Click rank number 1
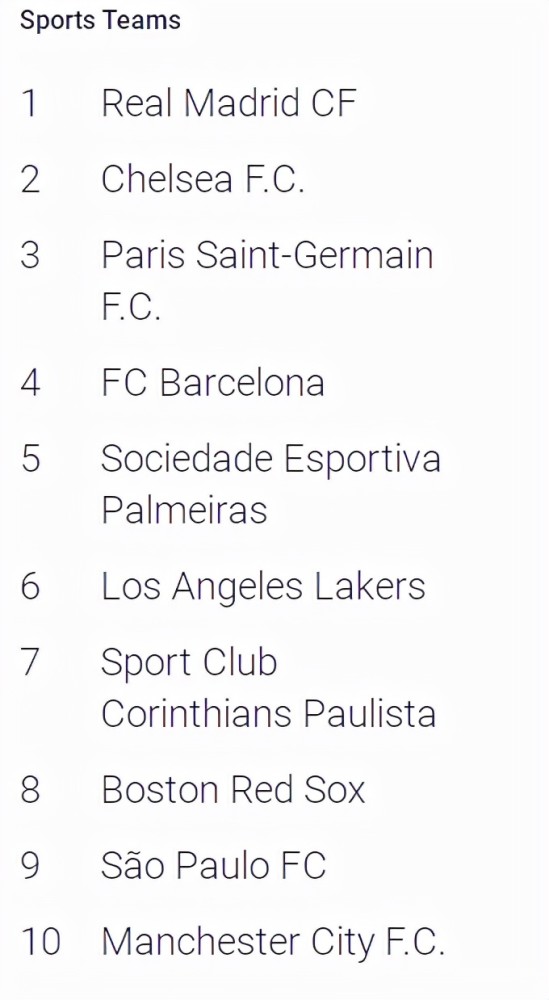This screenshot has width=549, height=1000. point(29,103)
